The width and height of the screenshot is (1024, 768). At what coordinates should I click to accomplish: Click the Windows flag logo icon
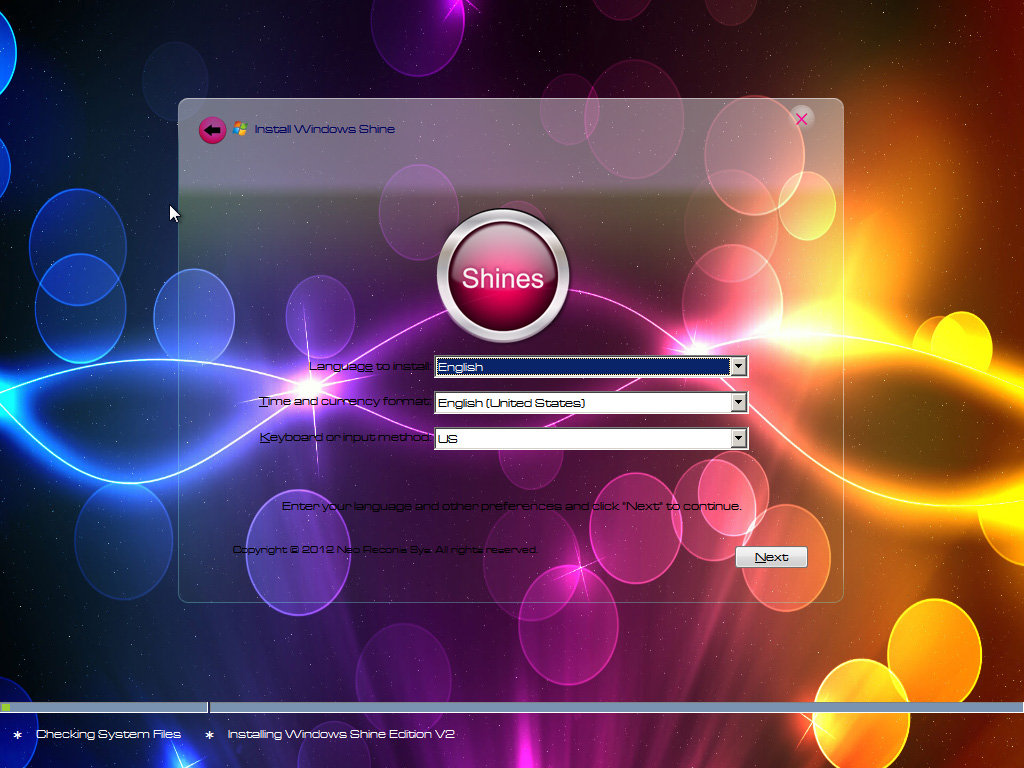point(240,129)
